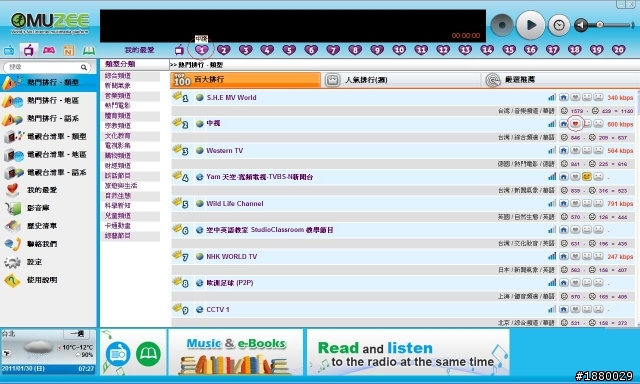The height and width of the screenshot is (384, 640).
Task: Mute audio with the speaker icon
Action: (x=581, y=25)
